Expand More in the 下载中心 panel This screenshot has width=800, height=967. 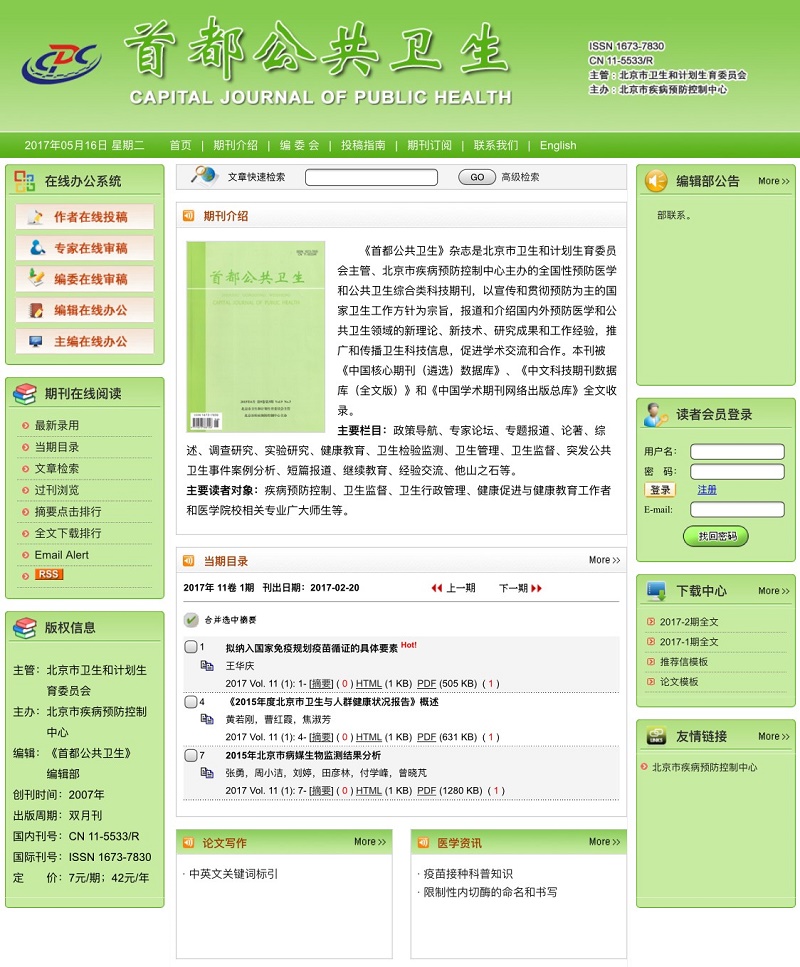pos(773,591)
